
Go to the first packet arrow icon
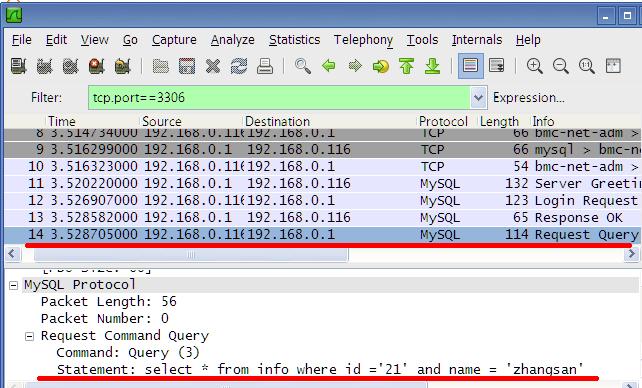pos(406,65)
